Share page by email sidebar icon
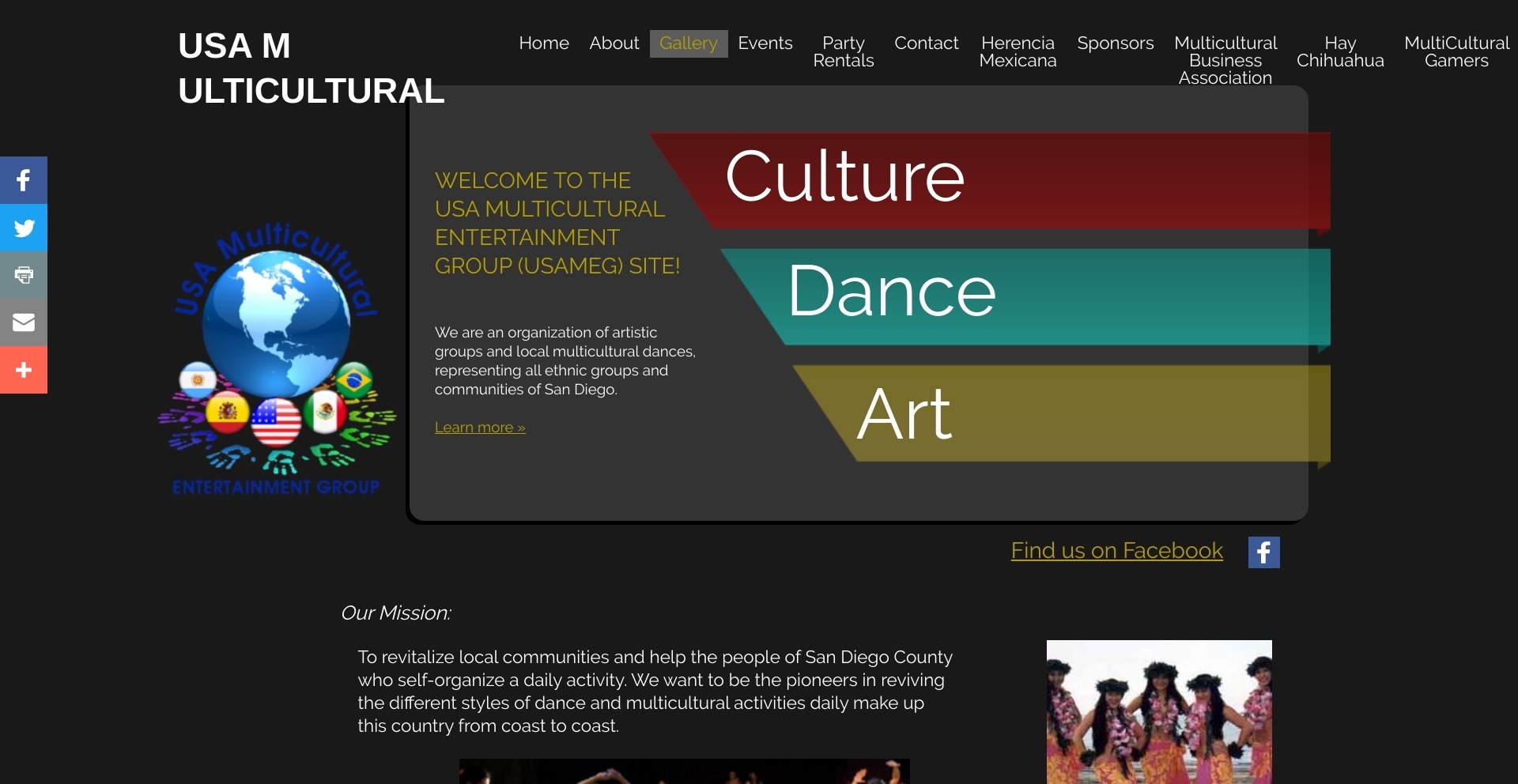1518x784 pixels. coord(24,322)
